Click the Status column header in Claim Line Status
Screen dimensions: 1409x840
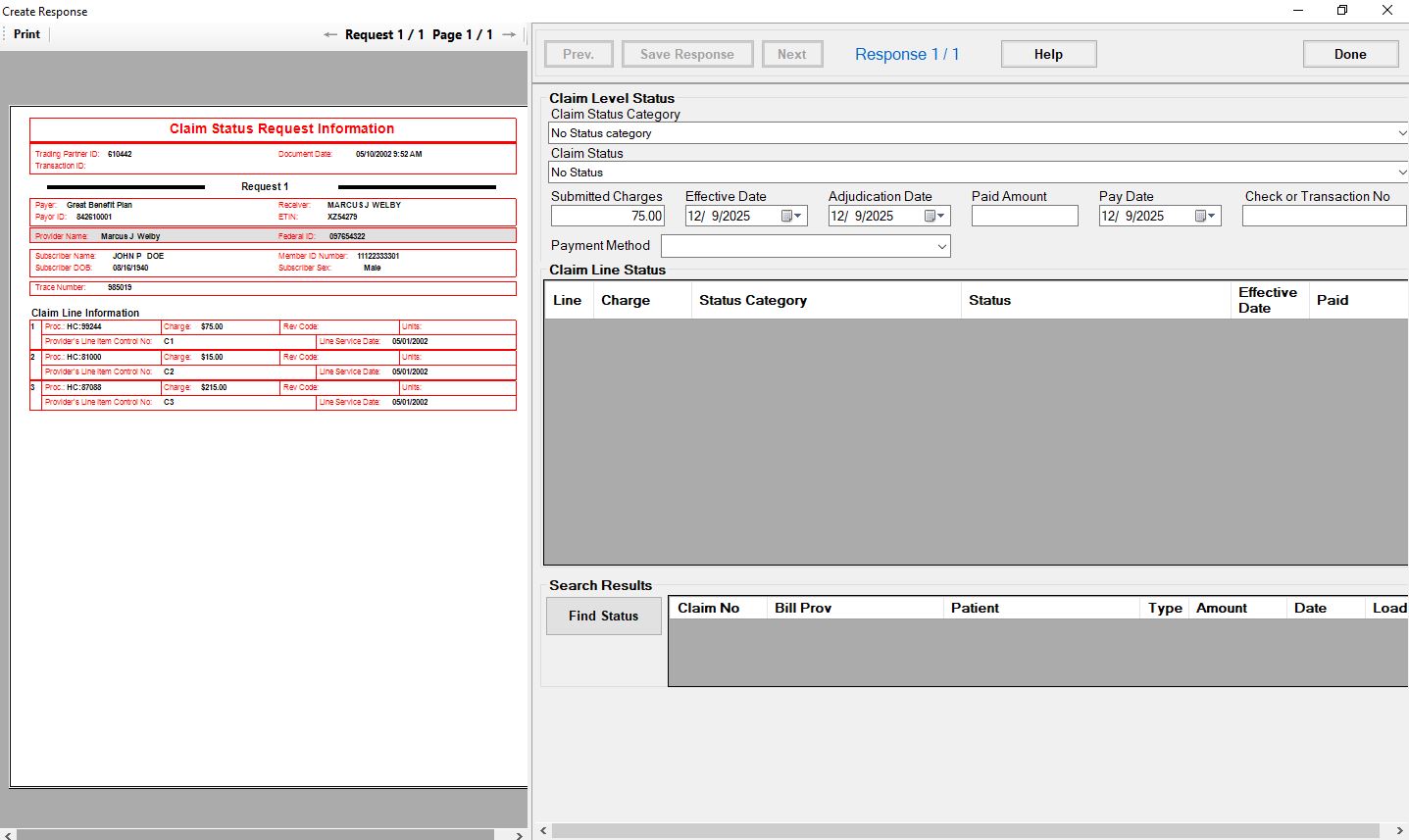pyautogui.click(x=1095, y=300)
